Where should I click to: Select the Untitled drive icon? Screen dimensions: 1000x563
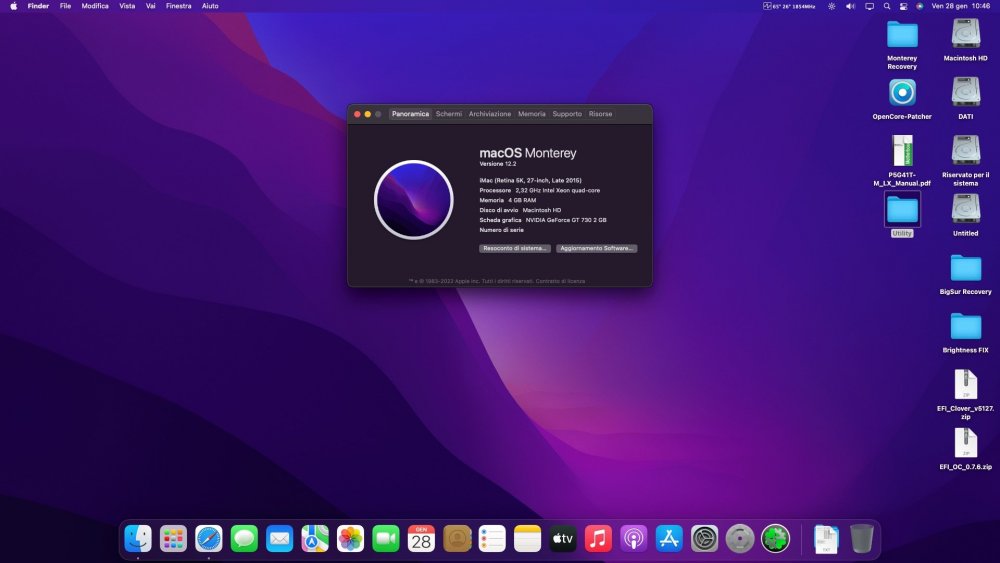(x=966, y=208)
